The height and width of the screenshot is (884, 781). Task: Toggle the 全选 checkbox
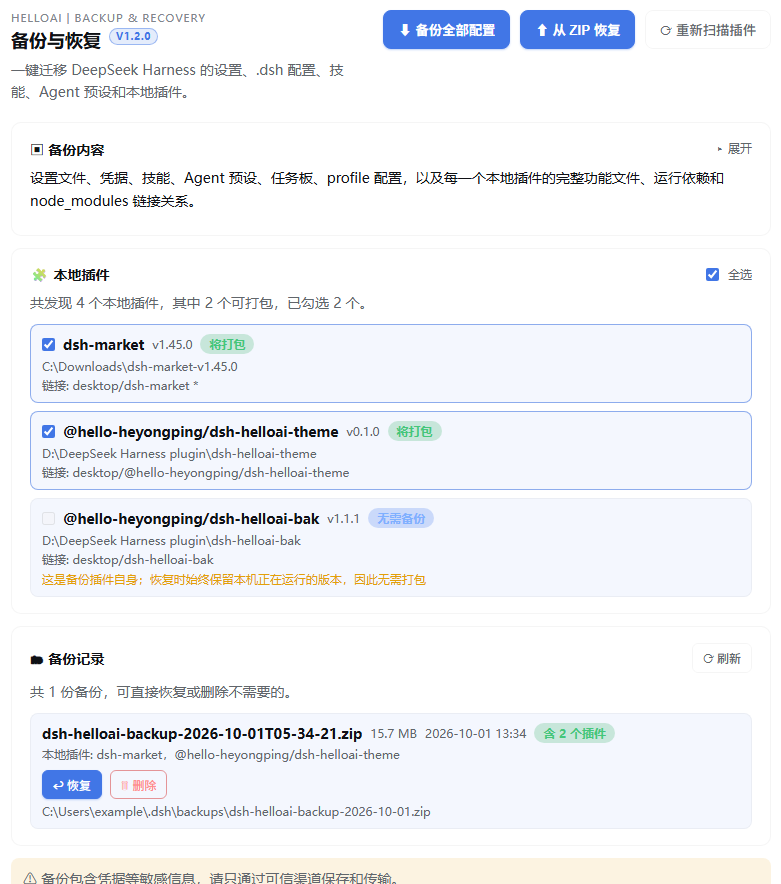(712, 275)
